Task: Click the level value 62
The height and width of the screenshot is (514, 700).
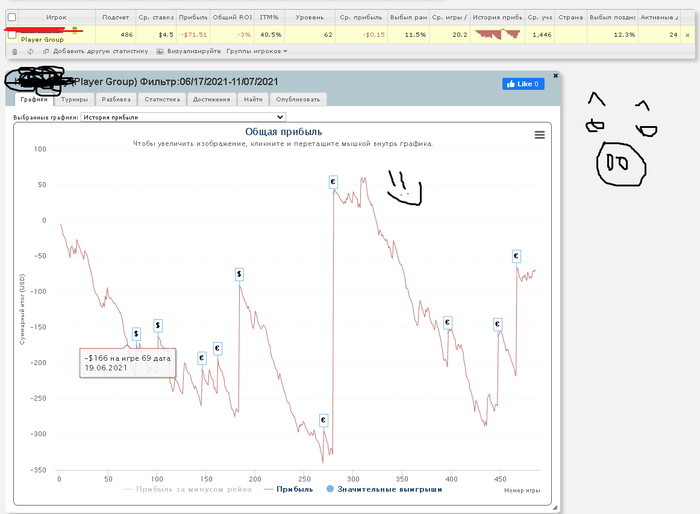Action: pyautogui.click(x=328, y=35)
